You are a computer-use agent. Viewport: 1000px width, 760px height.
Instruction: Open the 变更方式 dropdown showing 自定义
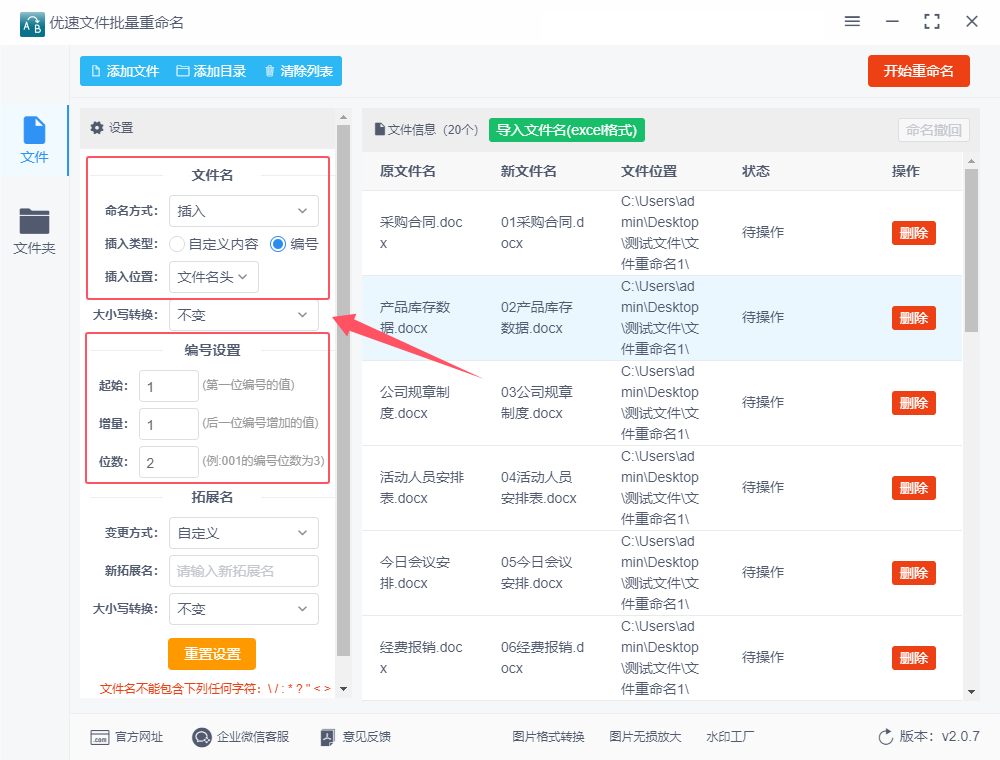pos(244,533)
